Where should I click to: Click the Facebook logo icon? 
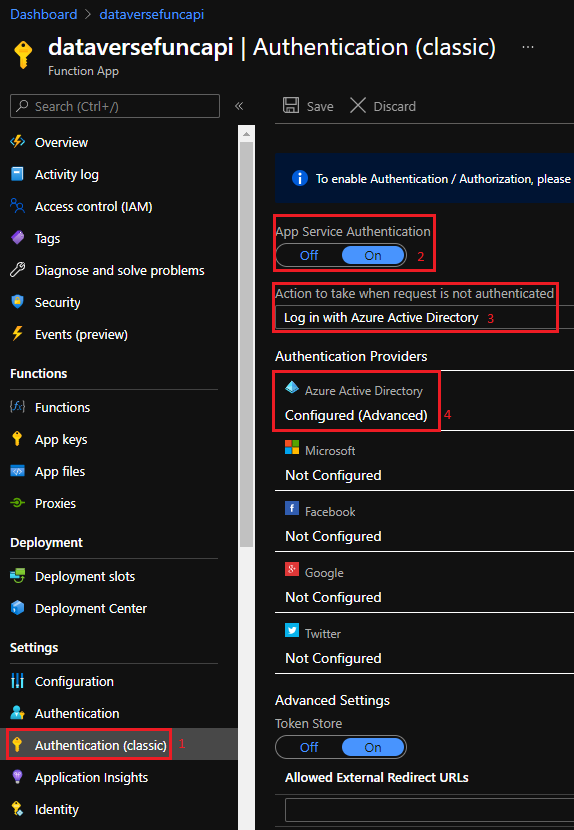[x=292, y=509]
